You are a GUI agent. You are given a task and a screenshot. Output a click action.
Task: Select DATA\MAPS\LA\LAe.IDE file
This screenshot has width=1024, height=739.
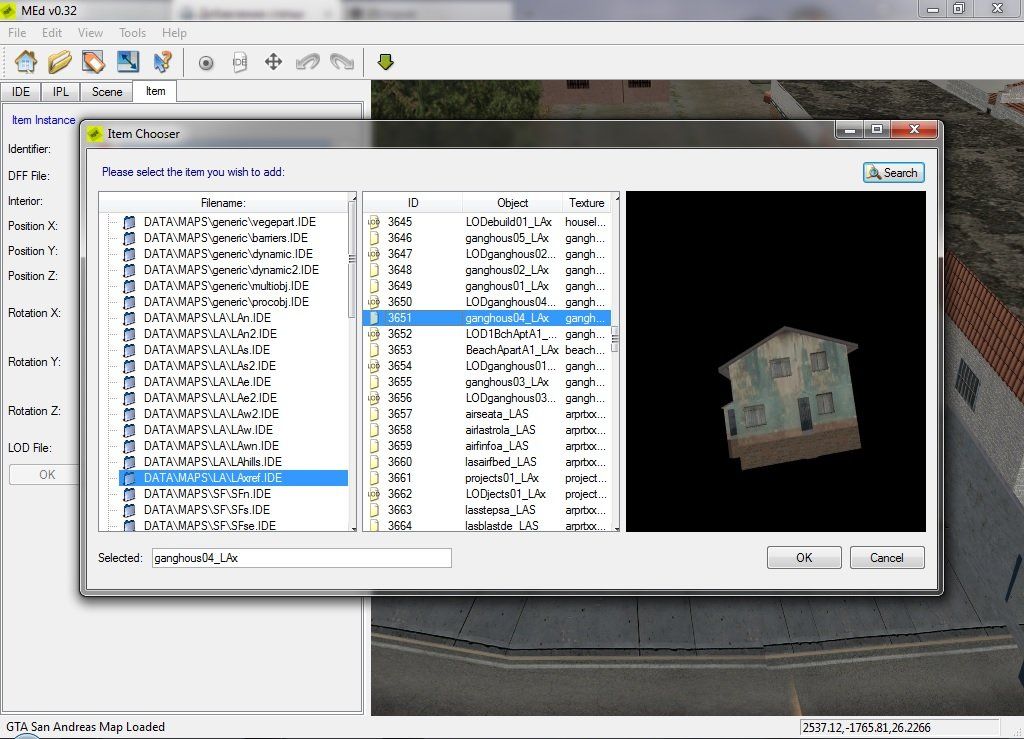207,382
